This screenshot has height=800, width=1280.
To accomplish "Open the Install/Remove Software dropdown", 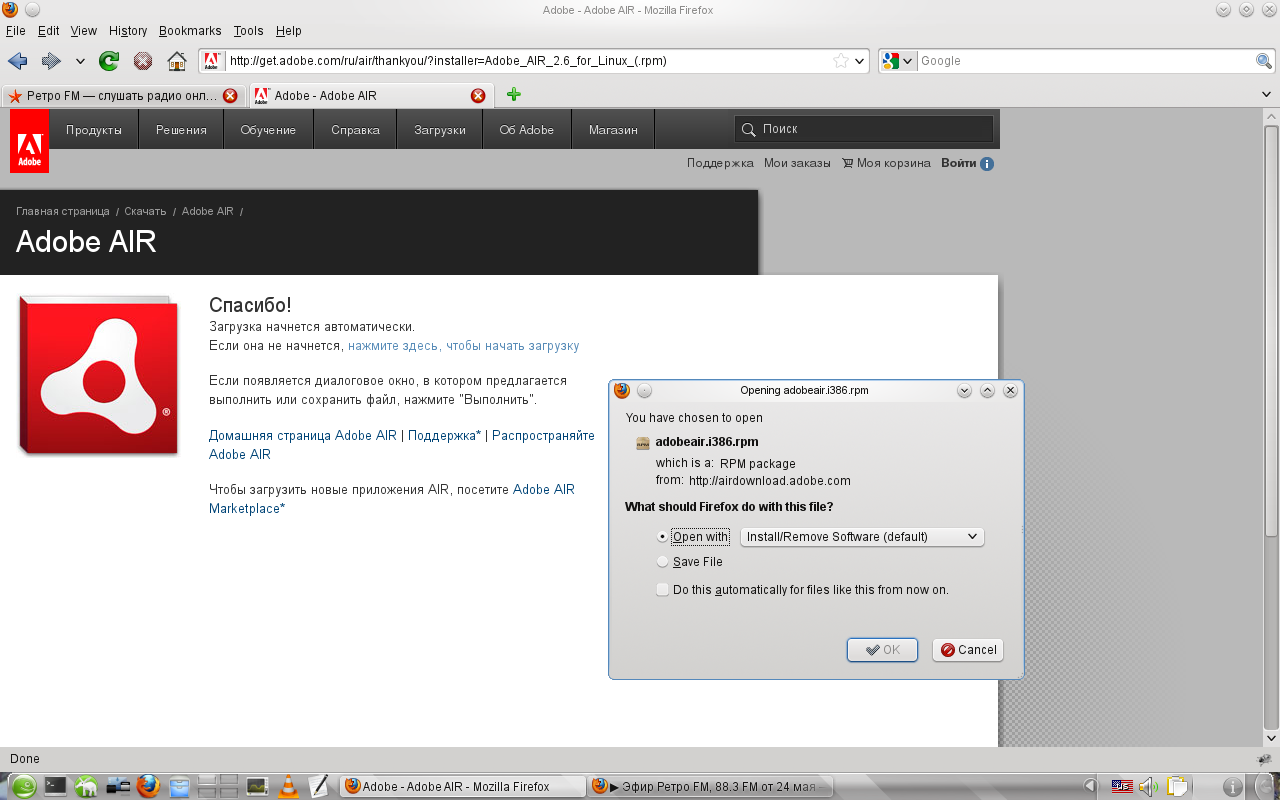I will pos(862,537).
